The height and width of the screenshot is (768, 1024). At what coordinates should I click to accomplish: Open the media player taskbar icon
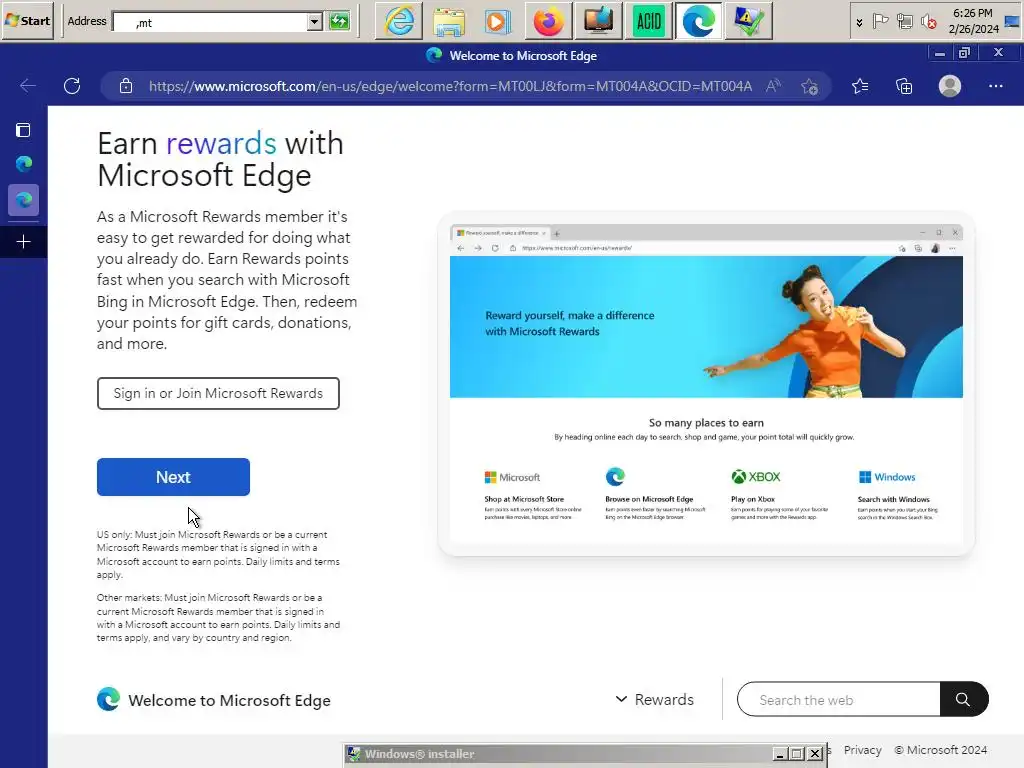coord(498,22)
